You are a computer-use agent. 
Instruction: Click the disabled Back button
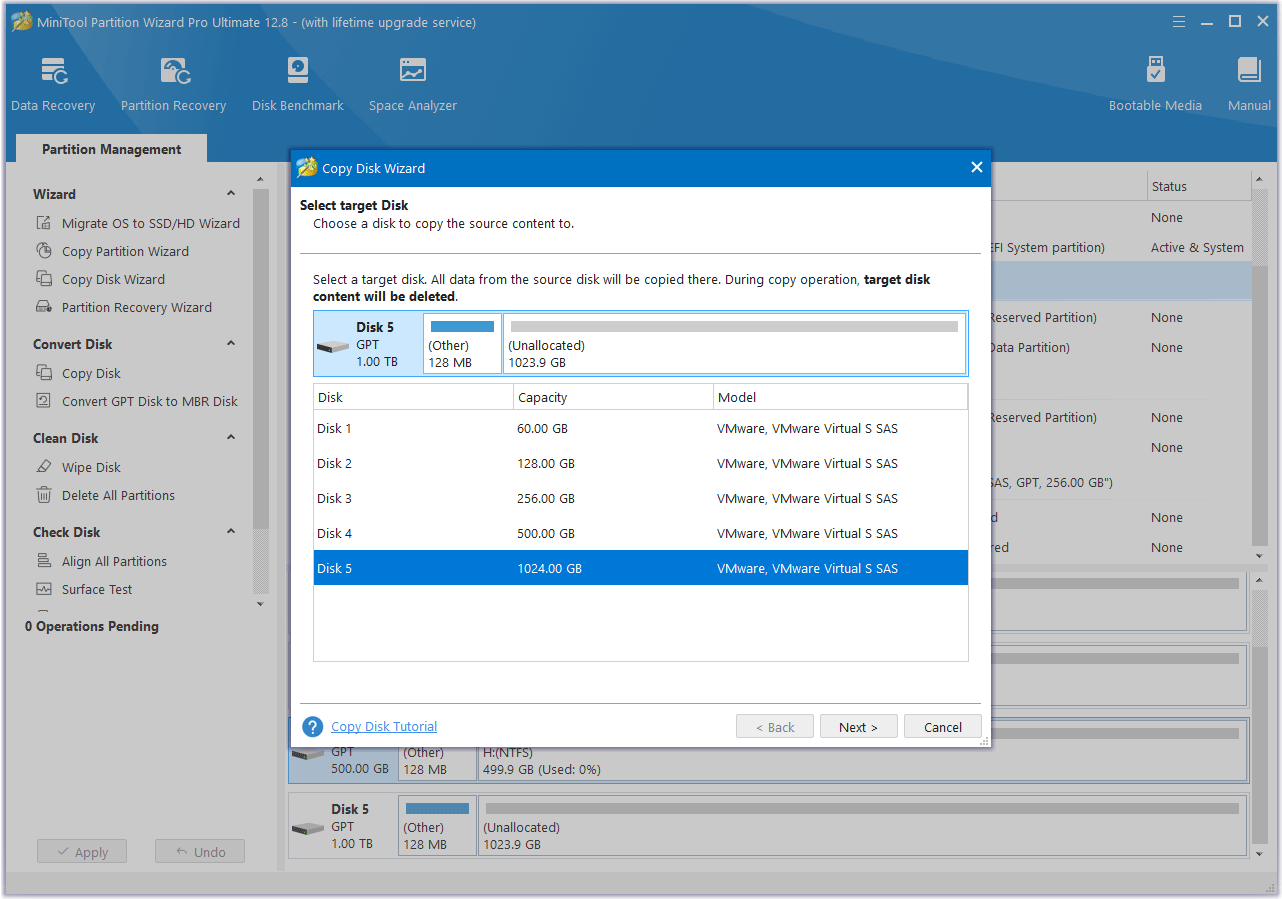(775, 727)
